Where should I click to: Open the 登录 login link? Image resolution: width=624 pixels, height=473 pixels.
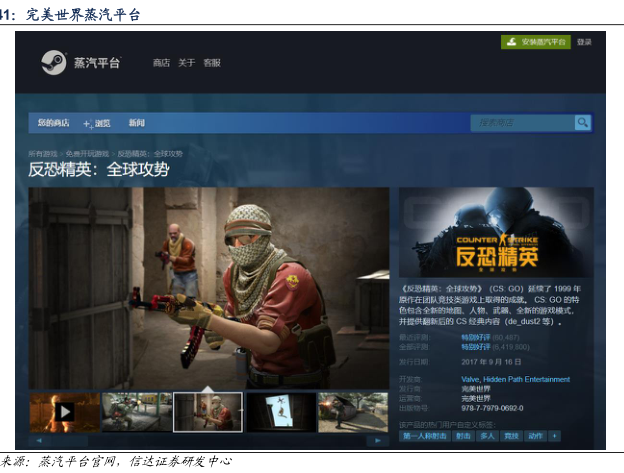(x=584, y=42)
